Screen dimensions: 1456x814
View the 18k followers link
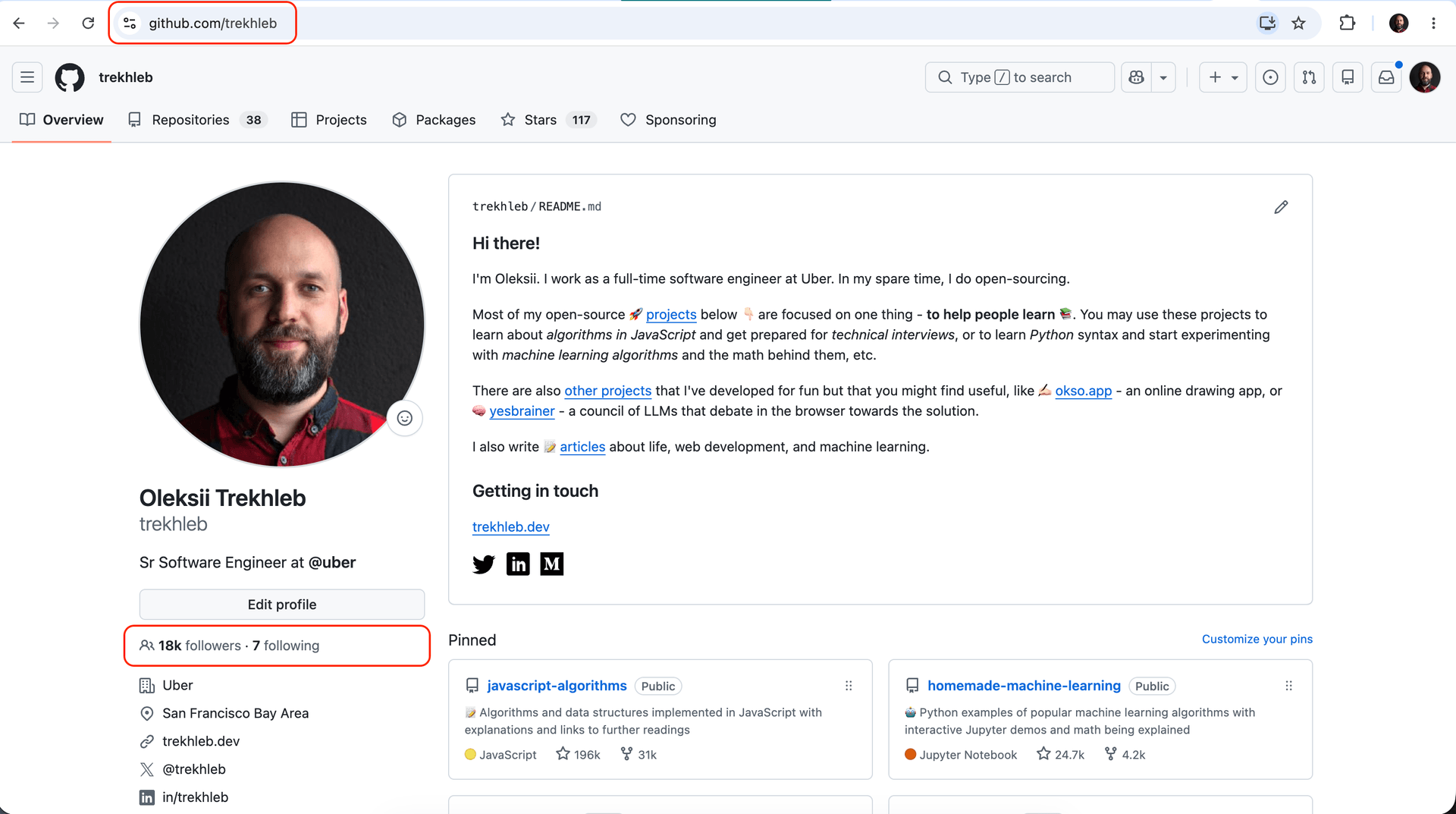coord(199,646)
